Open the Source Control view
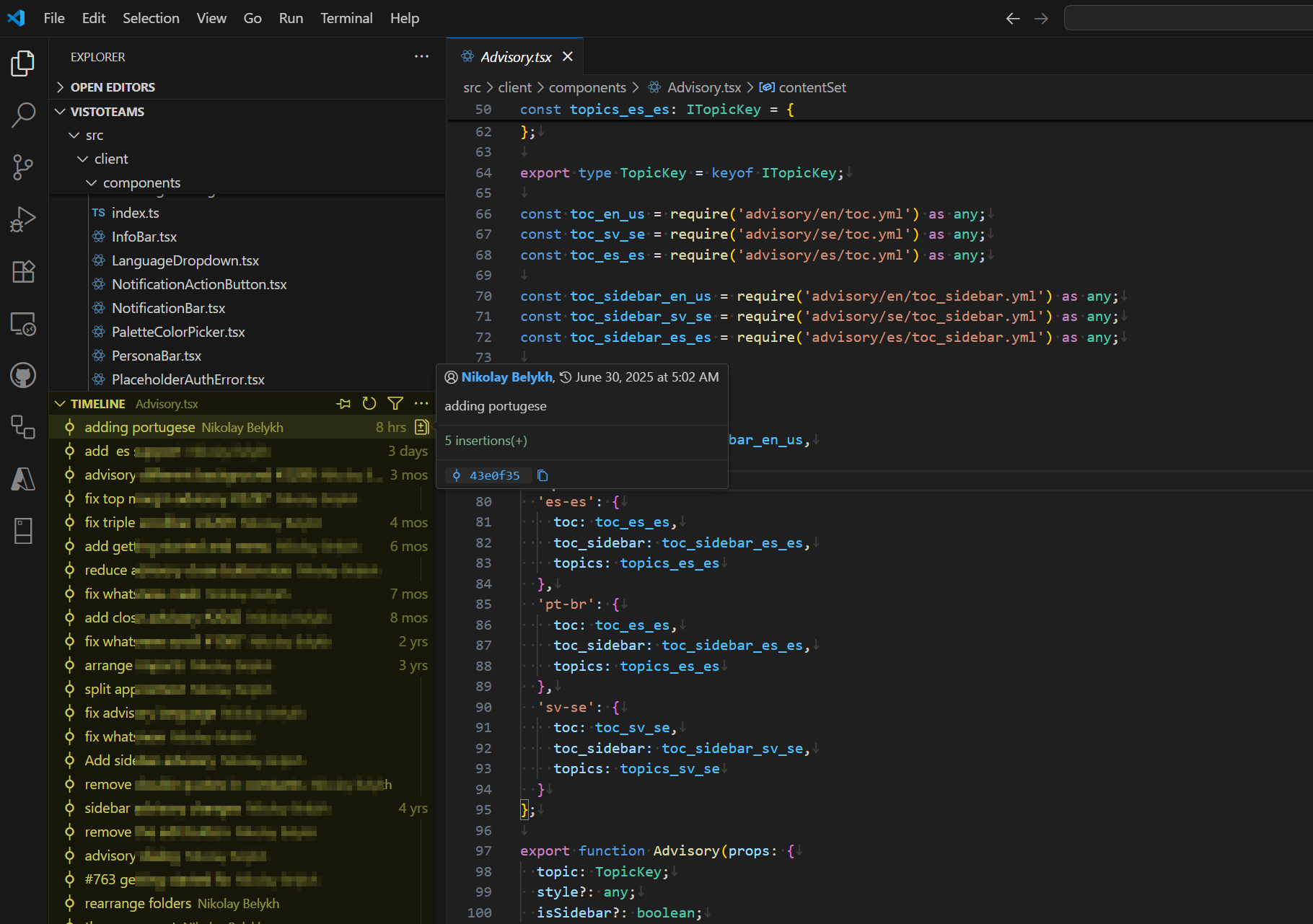The height and width of the screenshot is (924, 1313). [23, 167]
